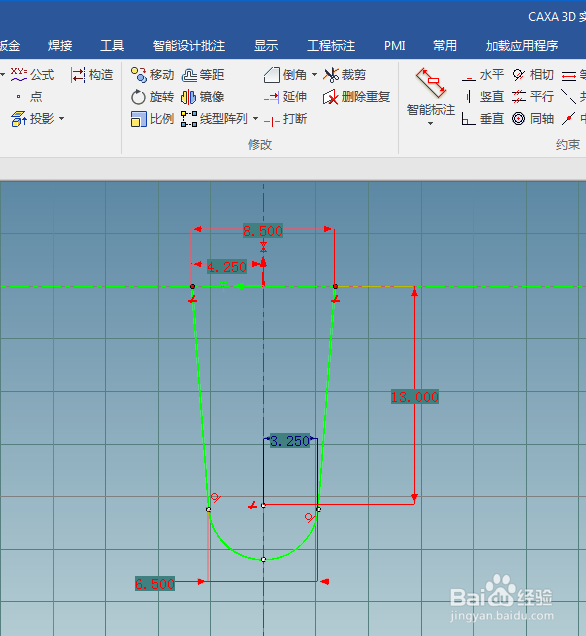The width and height of the screenshot is (586, 636).
Task: Select the 比例 (scale) tool
Action: pyautogui.click(x=152, y=118)
